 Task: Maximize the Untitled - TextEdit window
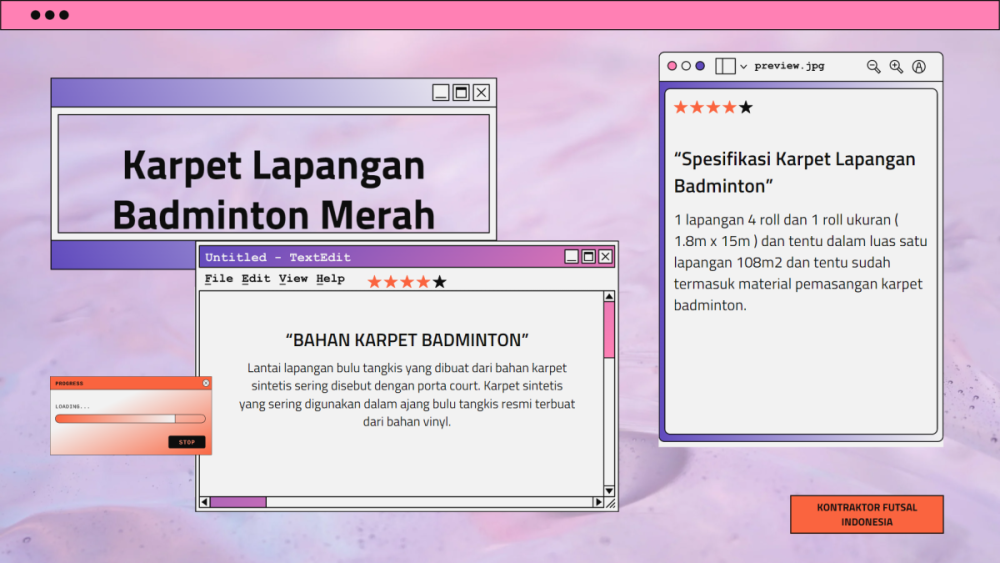pyautogui.click(x=589, y=256)
